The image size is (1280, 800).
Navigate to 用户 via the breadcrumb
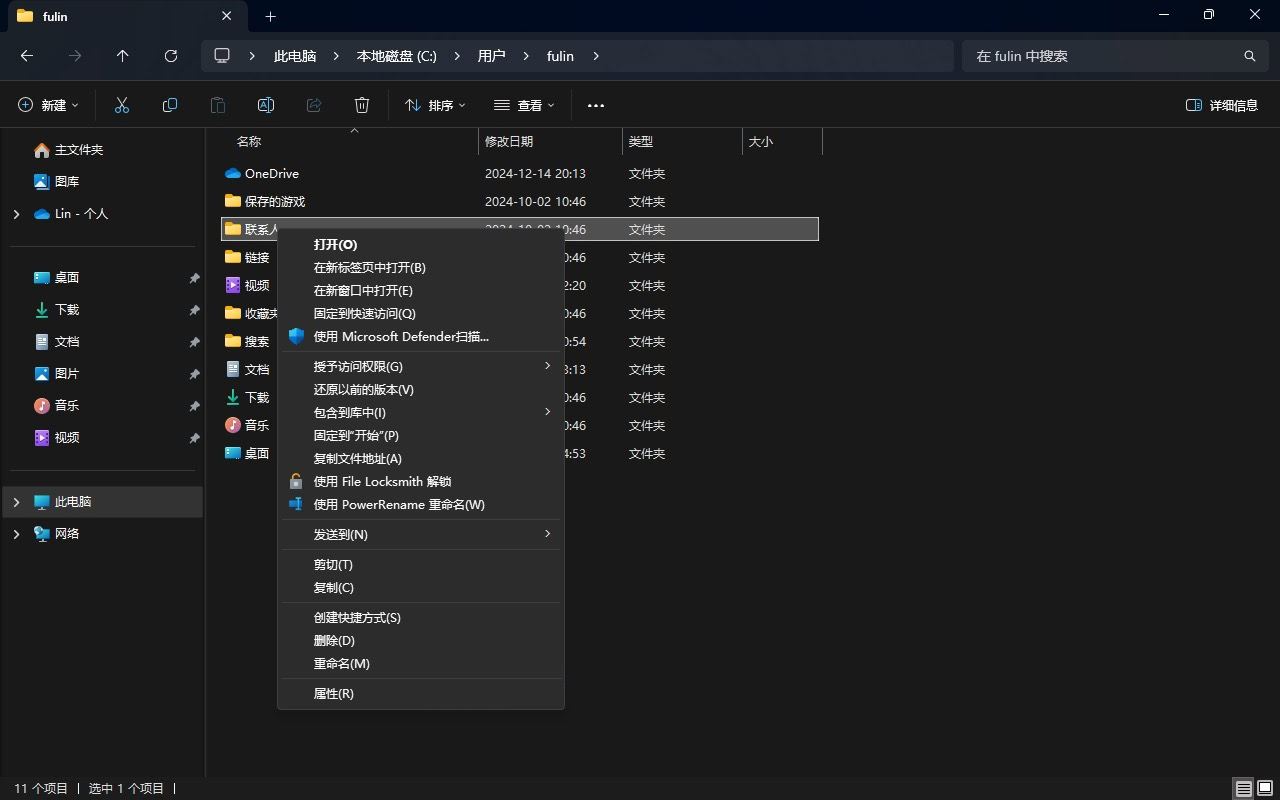491,56
